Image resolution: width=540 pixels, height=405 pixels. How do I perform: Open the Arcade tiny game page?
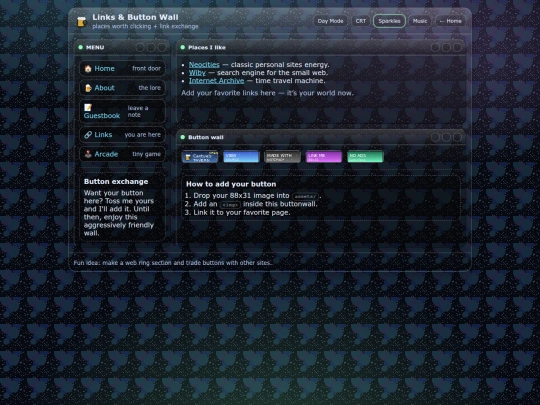pos(122,154)
